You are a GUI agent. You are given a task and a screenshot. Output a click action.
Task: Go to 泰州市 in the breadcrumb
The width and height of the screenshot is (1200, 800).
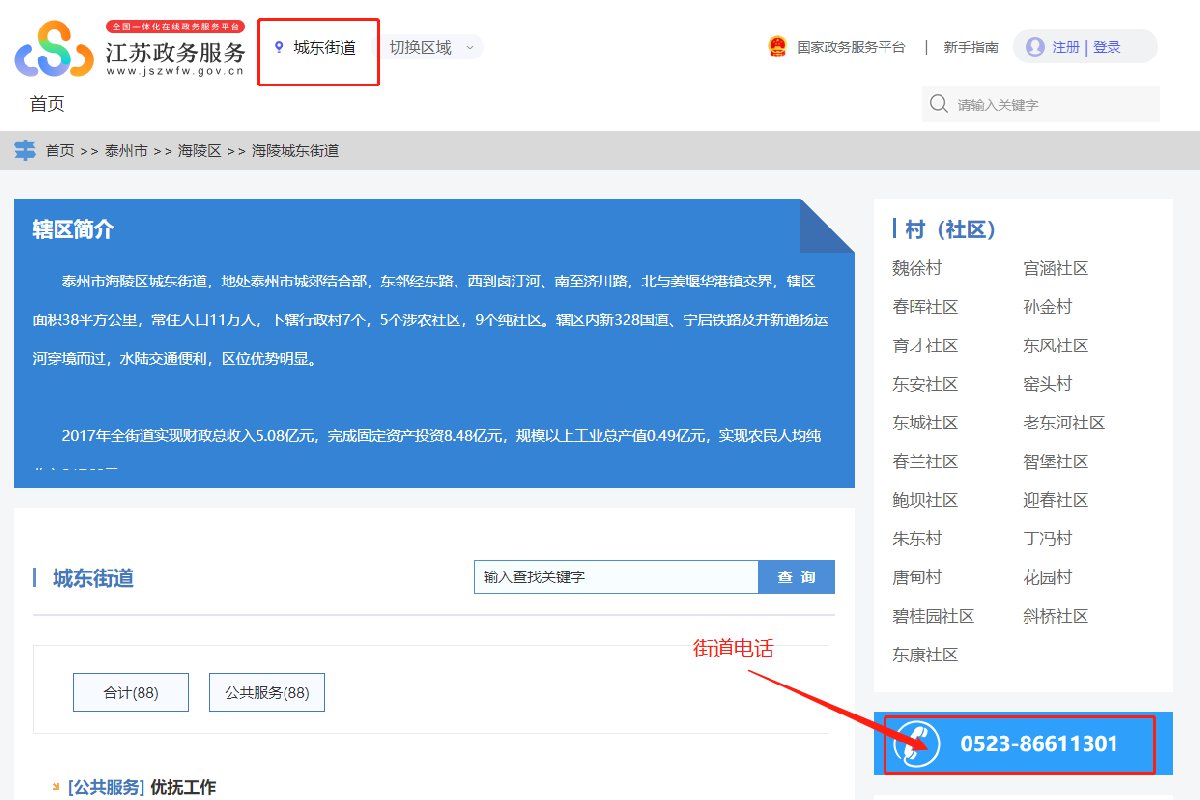click(x=126, y=151)
